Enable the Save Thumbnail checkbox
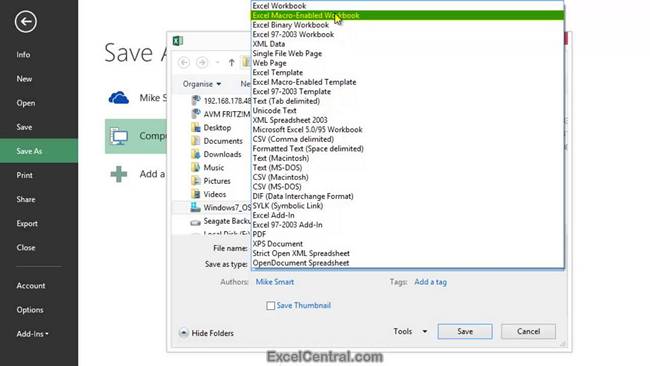The height and width of the screenshot is (366, 650). 271,305
